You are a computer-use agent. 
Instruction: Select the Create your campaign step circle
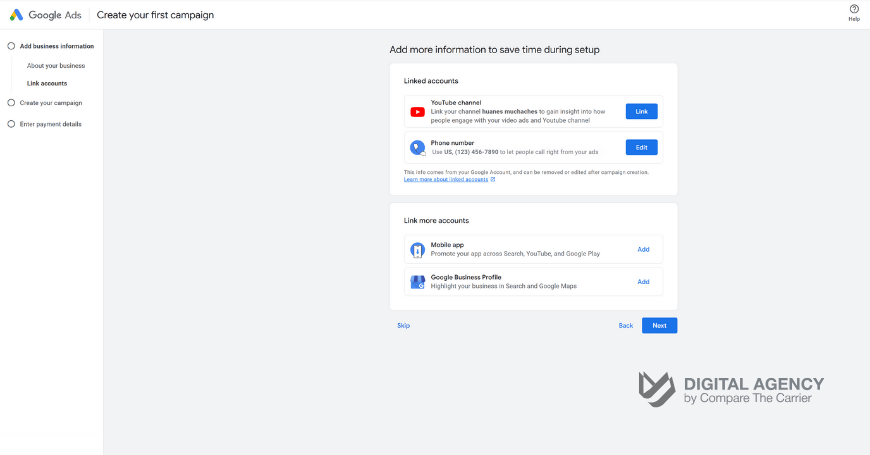(x=11, y=103)
